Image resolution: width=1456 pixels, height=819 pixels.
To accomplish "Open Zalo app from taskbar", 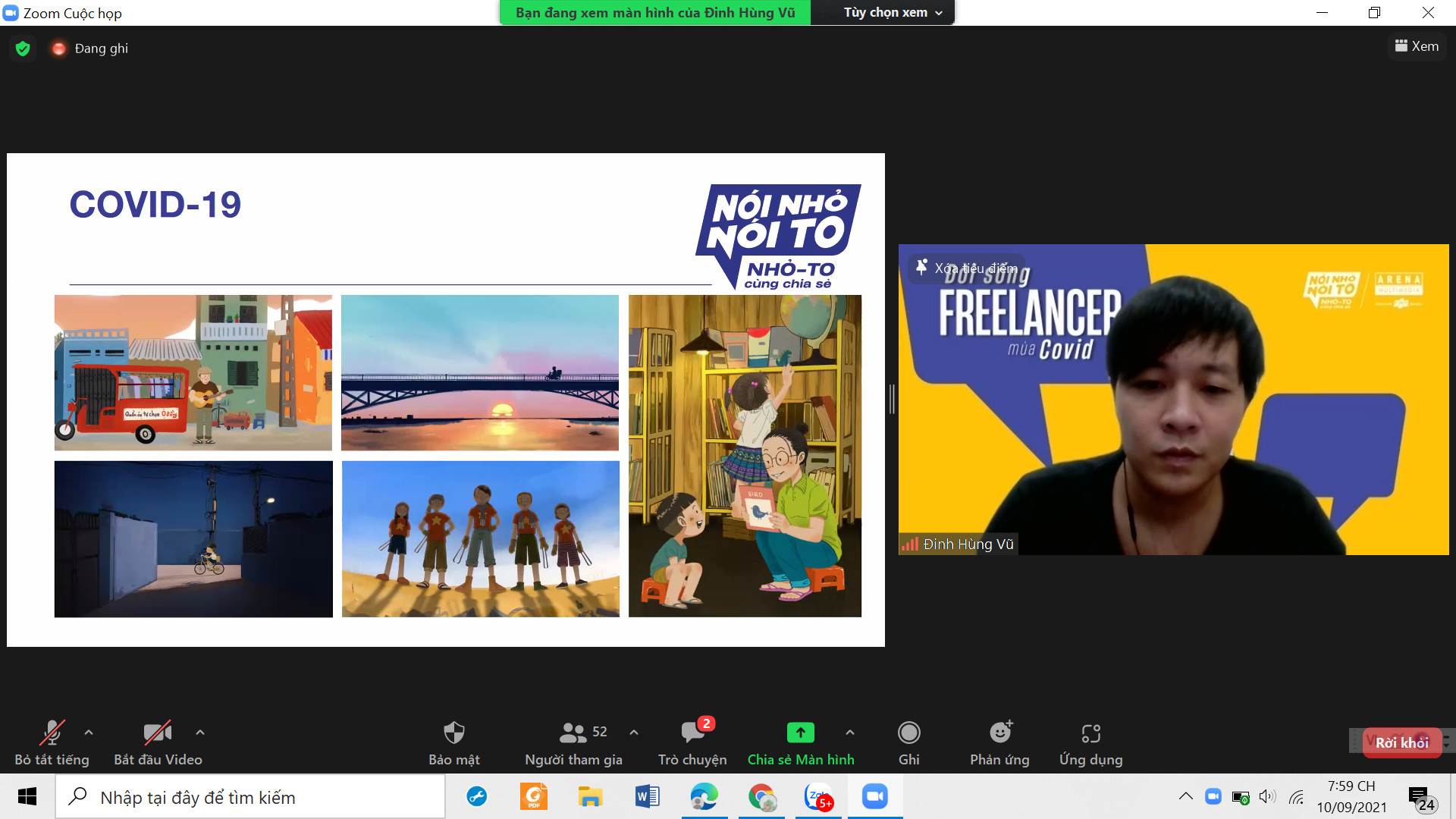I will 818,796.
